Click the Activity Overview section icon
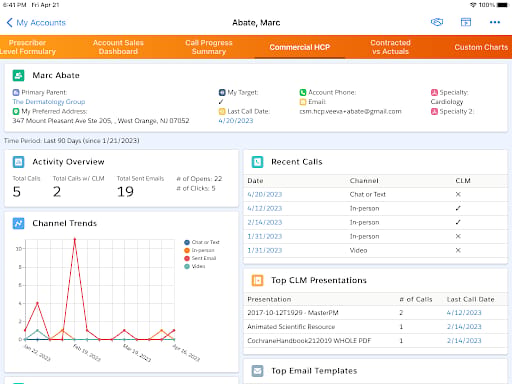The image size is (512, 384). click(18, 162)
